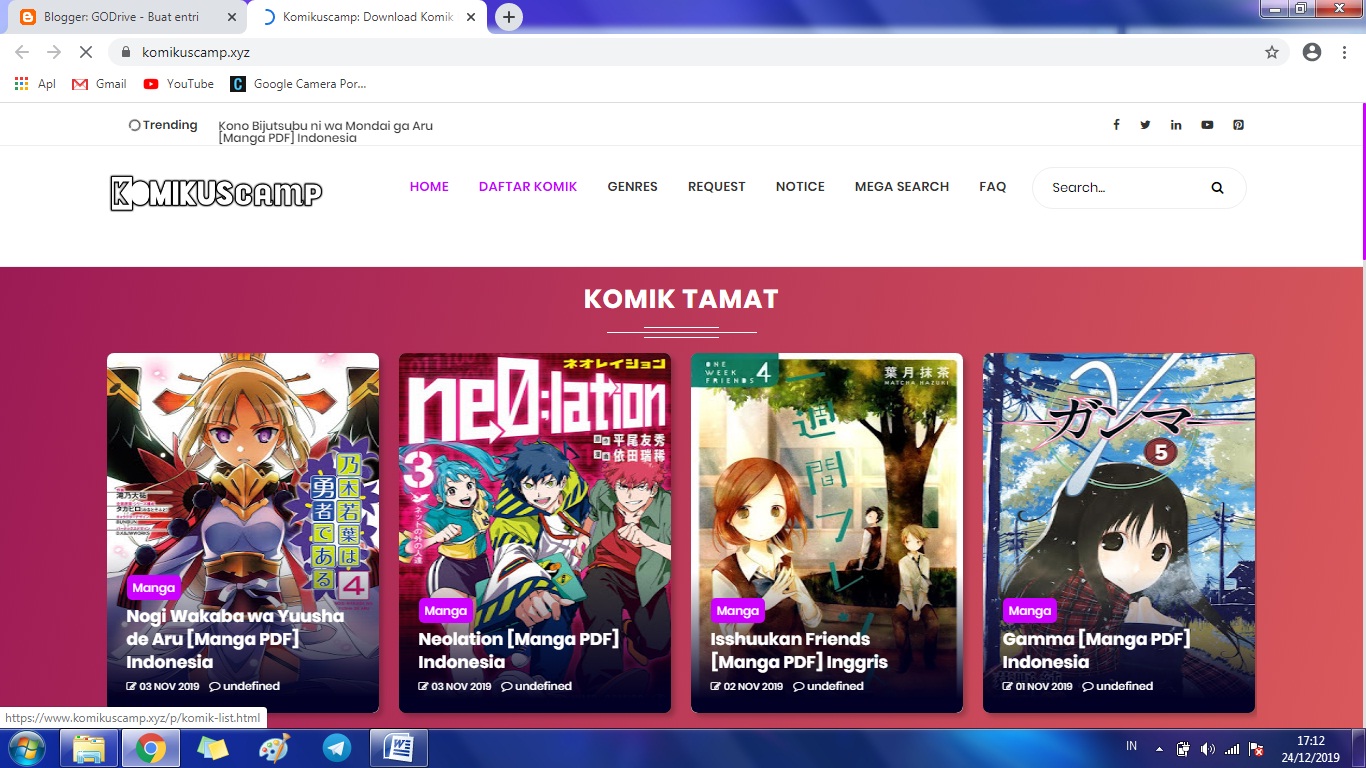The width and height of the screenshot is (1366, 768).
Task: Open Isshuukan Friends [Manga PDF] Inggris title
Action: (799, 650)
